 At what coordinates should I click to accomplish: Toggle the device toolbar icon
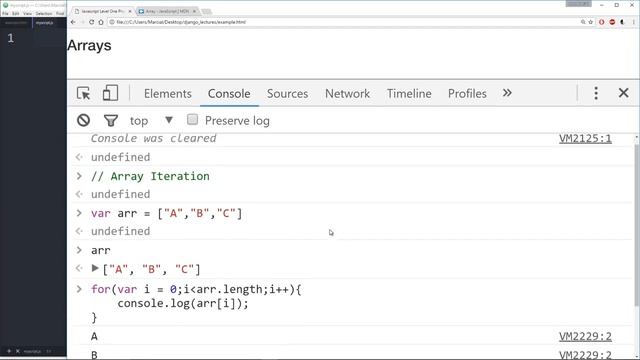pyautogui.click(x=110, y=93)
